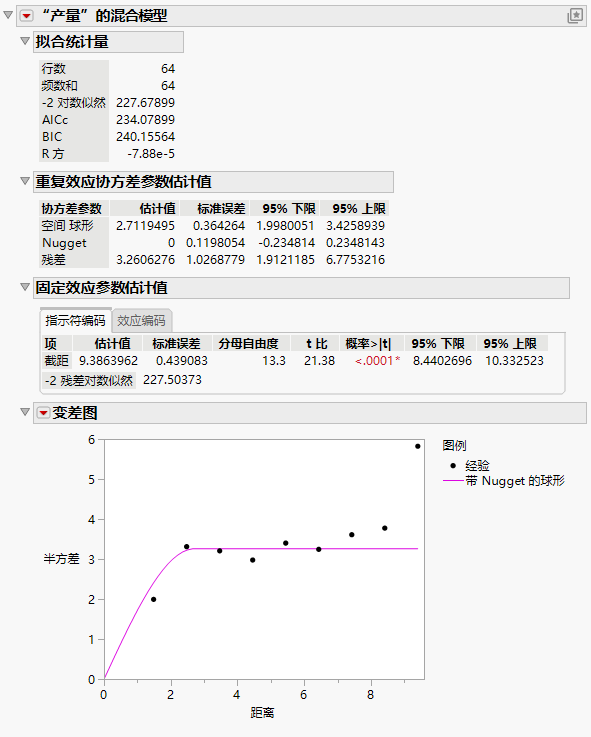Click the AICc value 234.07899
The image size is (591, 737).
click(x=145, y=120)
